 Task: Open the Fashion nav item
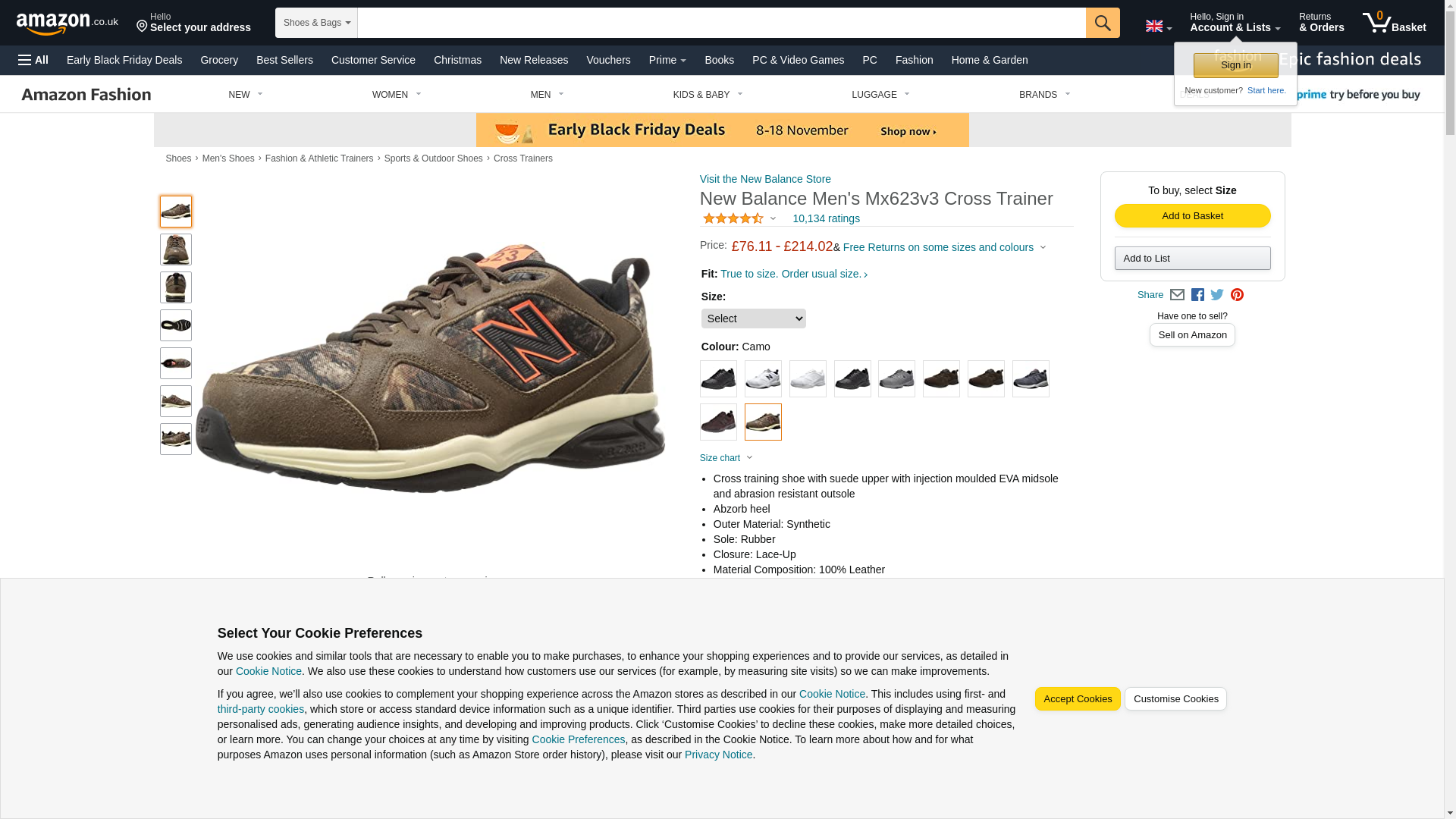click(914, 60)
